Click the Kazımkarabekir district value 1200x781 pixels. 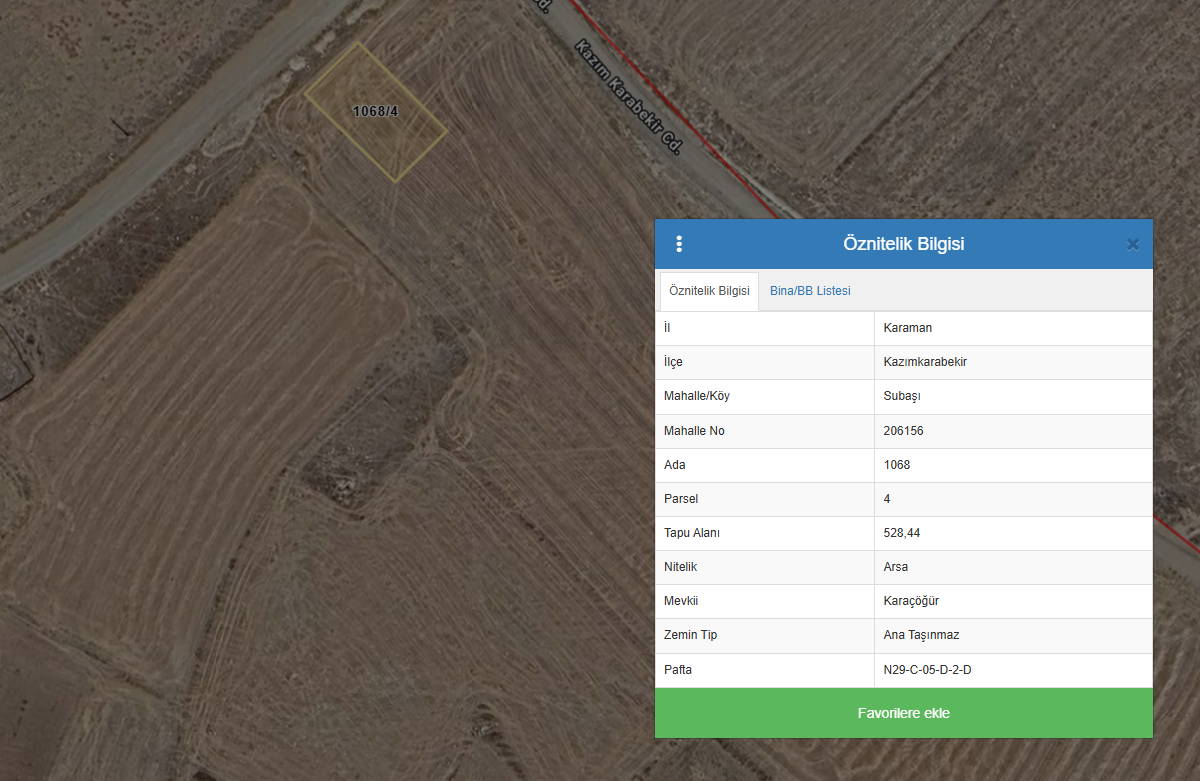coord(925,362)
